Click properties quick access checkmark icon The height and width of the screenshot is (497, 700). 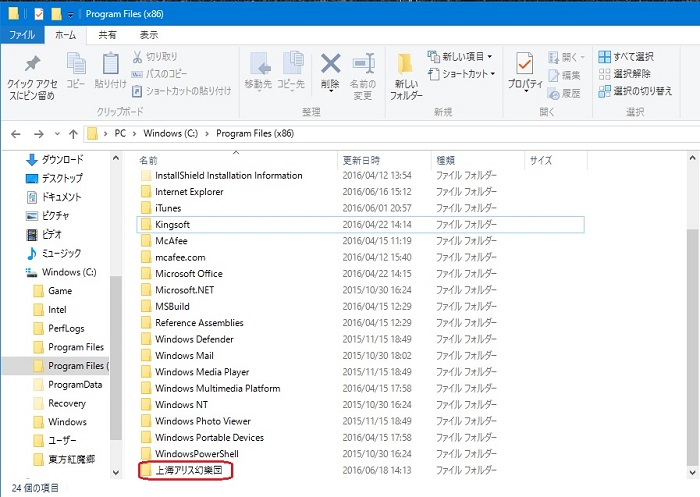39,14
